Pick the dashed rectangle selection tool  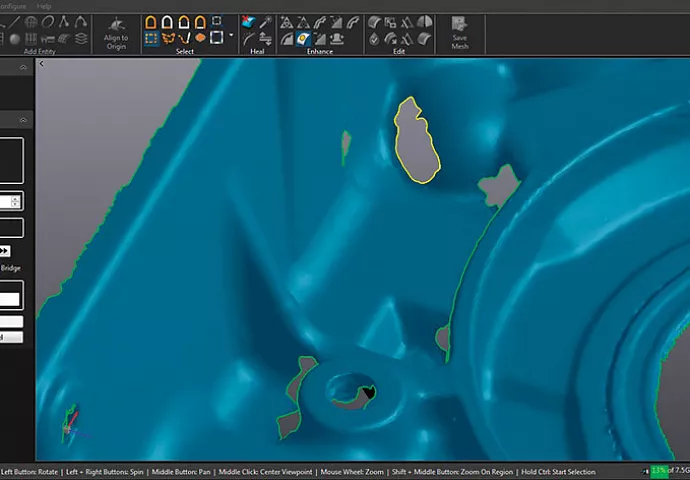pyautogui.click(x=151, y=39)
